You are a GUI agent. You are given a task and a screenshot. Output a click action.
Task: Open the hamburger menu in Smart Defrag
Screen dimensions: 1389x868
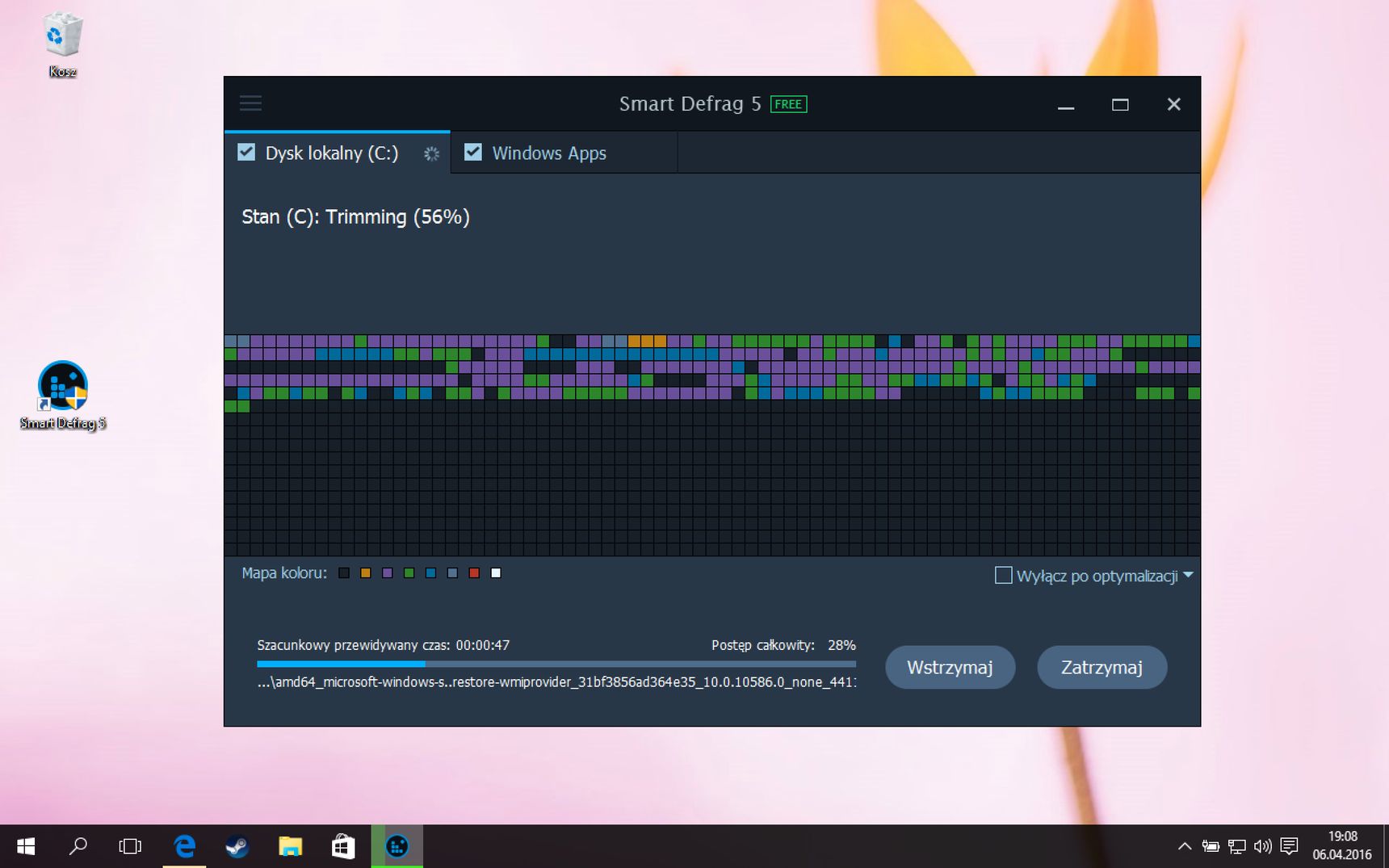click(x=250, y=103)
